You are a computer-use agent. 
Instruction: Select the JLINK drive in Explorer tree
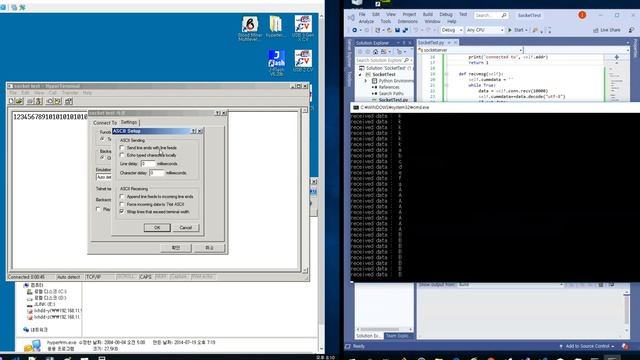pos(41,304)
